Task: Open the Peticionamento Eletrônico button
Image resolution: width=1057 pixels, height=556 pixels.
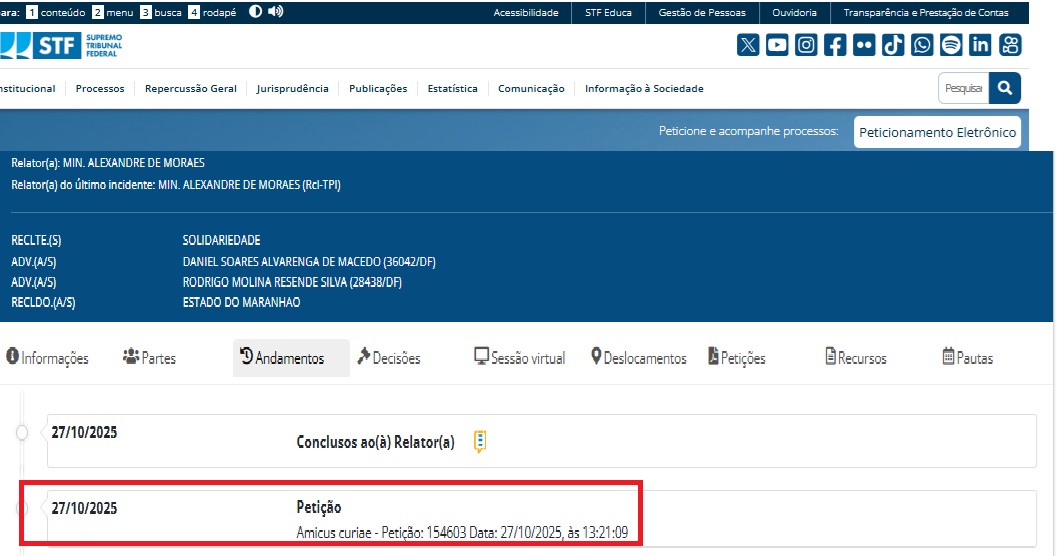Action: coord(937,132)
